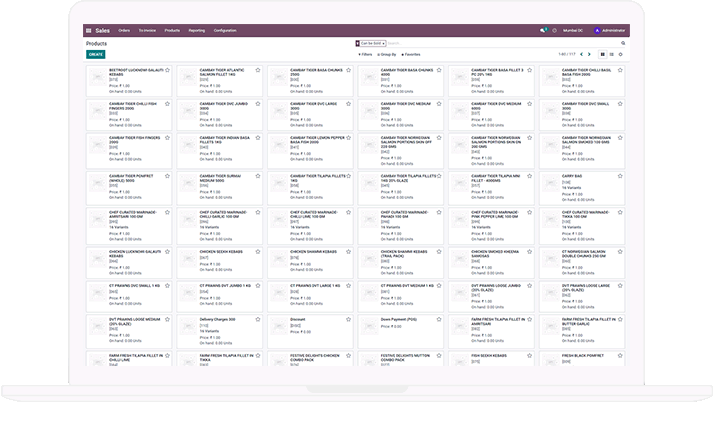Click the Products breadcrumb title
The width and height of the screenshot is (715, 430).
(96, 44)
